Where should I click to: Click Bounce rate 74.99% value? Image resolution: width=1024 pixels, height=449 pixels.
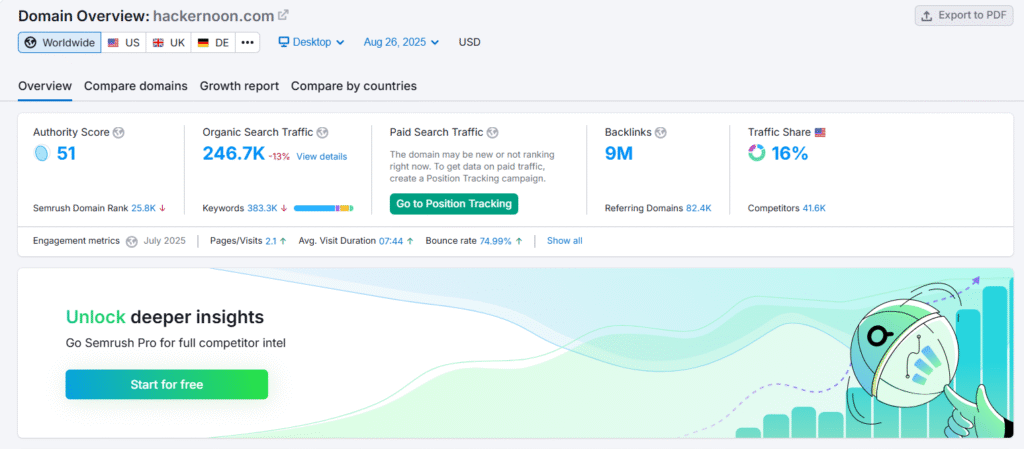pos(496,241)
